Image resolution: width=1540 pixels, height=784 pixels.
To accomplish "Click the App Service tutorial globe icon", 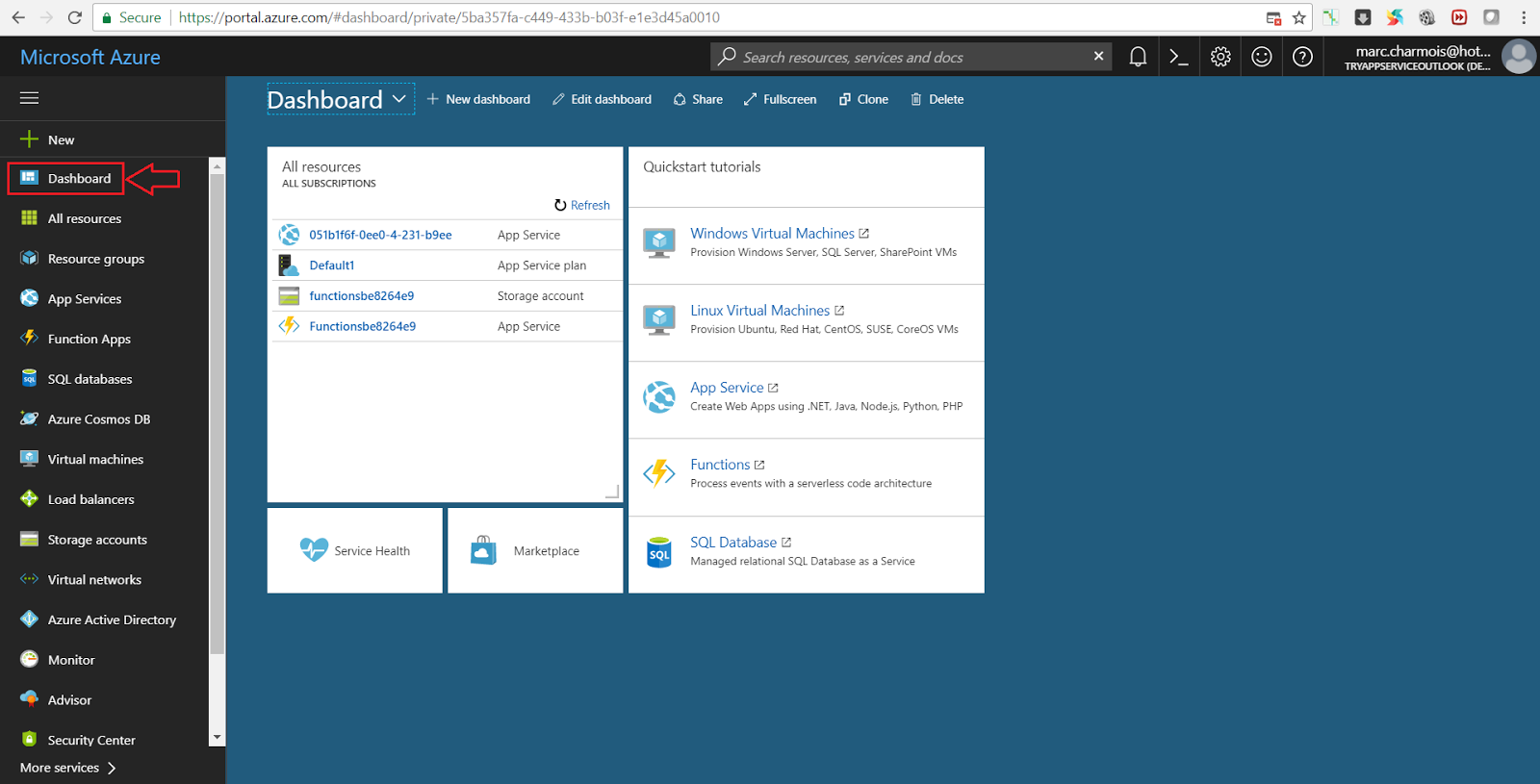I will [x=659, y=396].
